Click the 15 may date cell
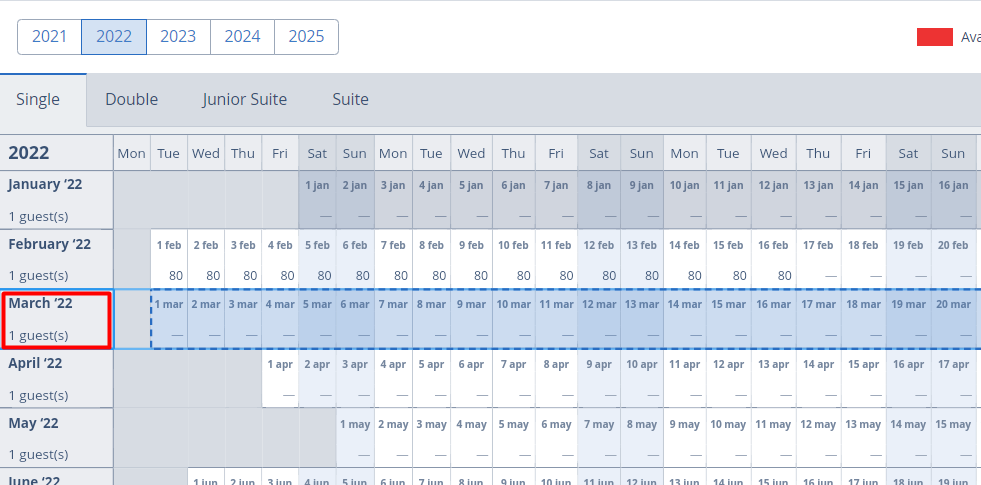 tap(953, 438)
